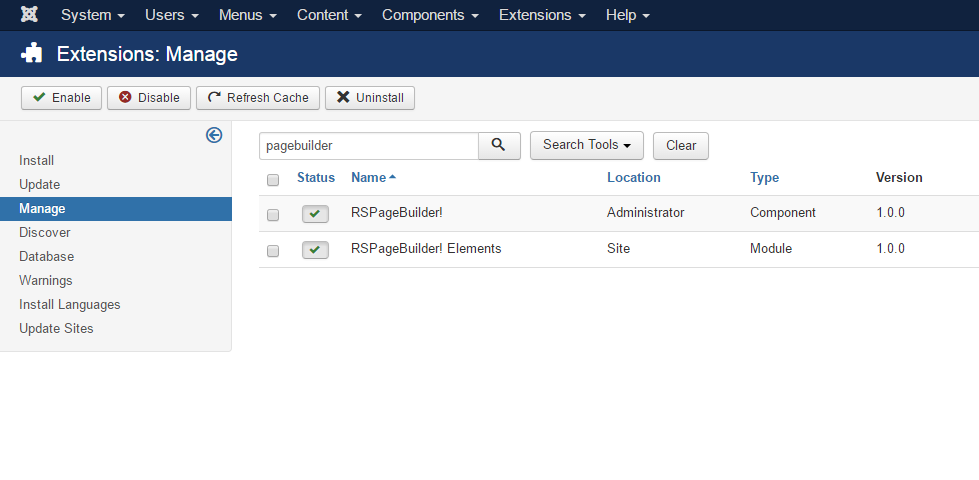Open the Discover sidebar item

point(44,232)
